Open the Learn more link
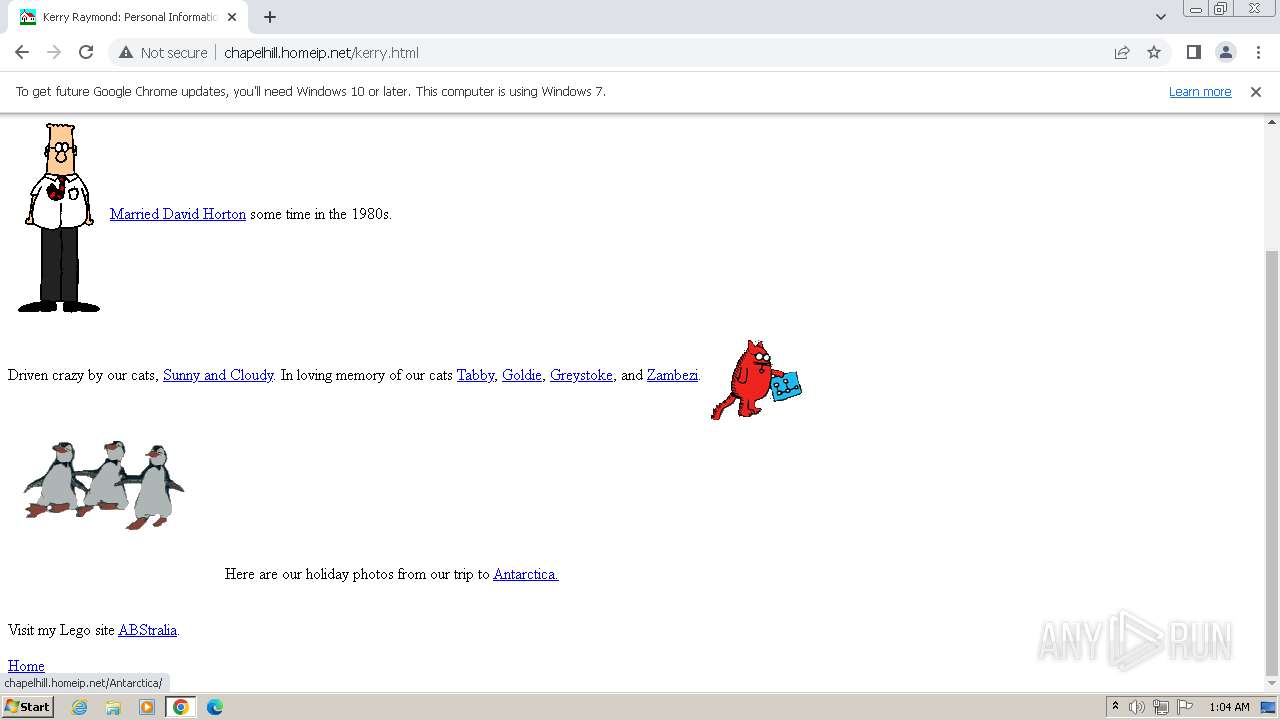The height and width of the screenshot is (720, 1280). tap(1200, 91)
